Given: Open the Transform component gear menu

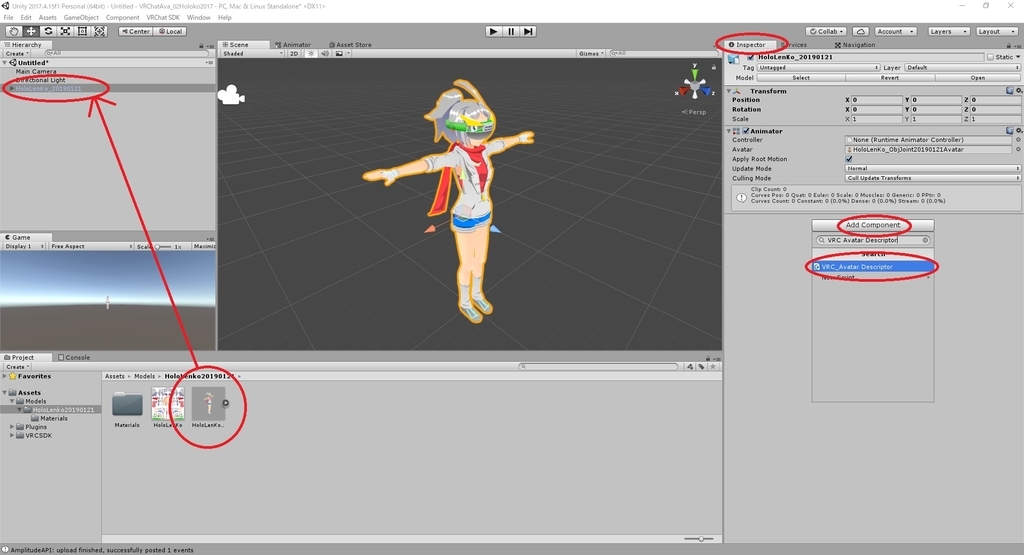Looking at the screenshot, I should click(x=1018, y=91).
